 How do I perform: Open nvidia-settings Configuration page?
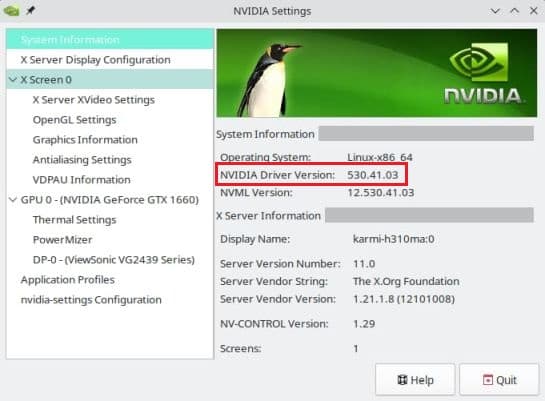(91, 300)
